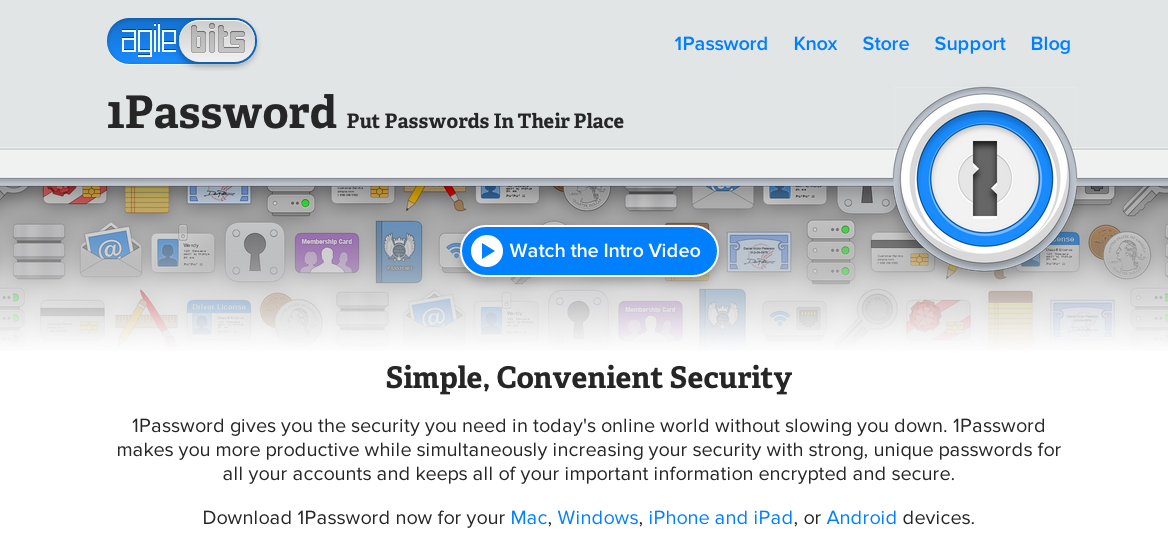Viewport: 1168px width, 539px height.
Task: Click the quarter coin icon at right
Action: point(1126,255)
